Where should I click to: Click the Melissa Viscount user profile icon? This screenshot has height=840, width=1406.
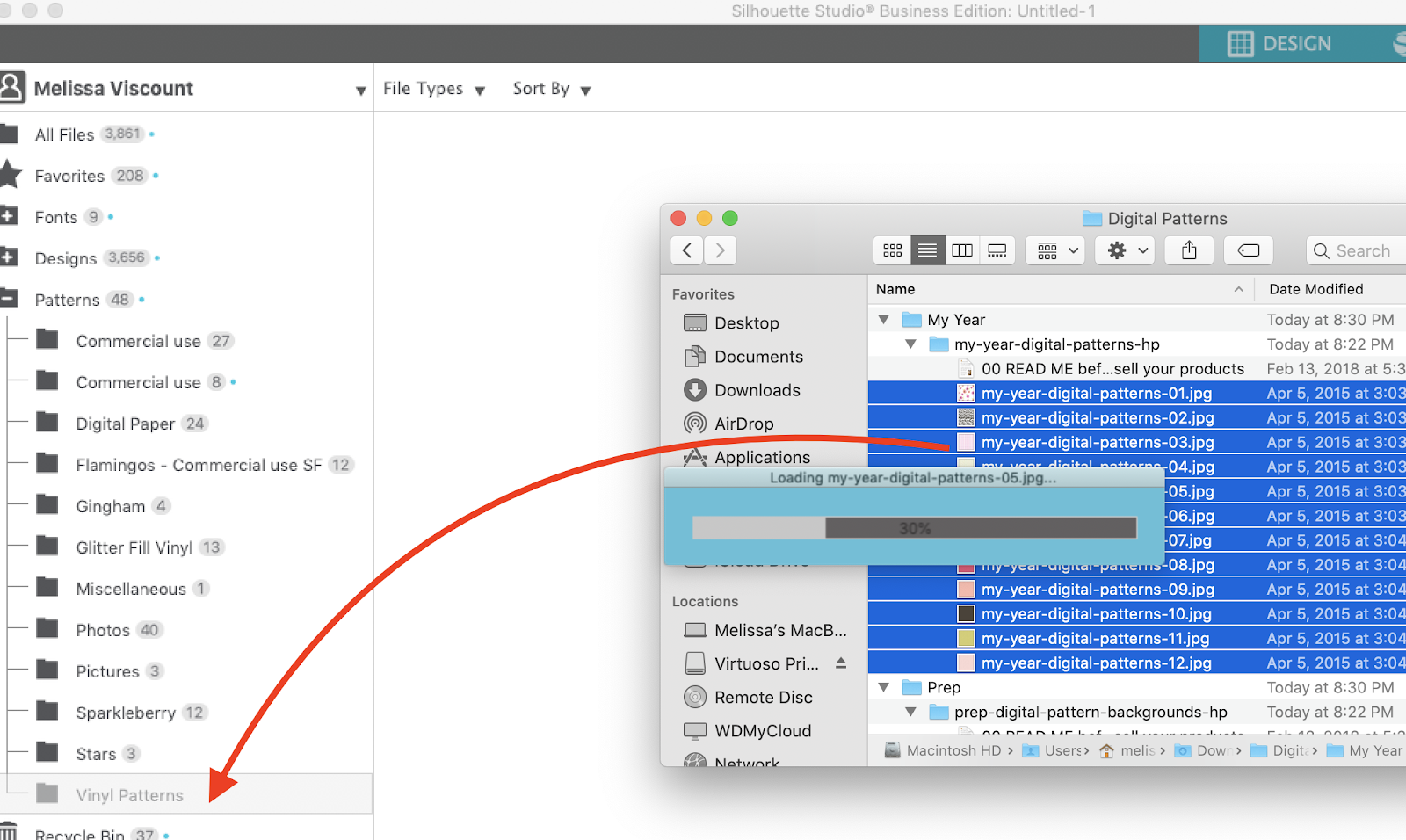pyautogui.click(x=11, y=88)
